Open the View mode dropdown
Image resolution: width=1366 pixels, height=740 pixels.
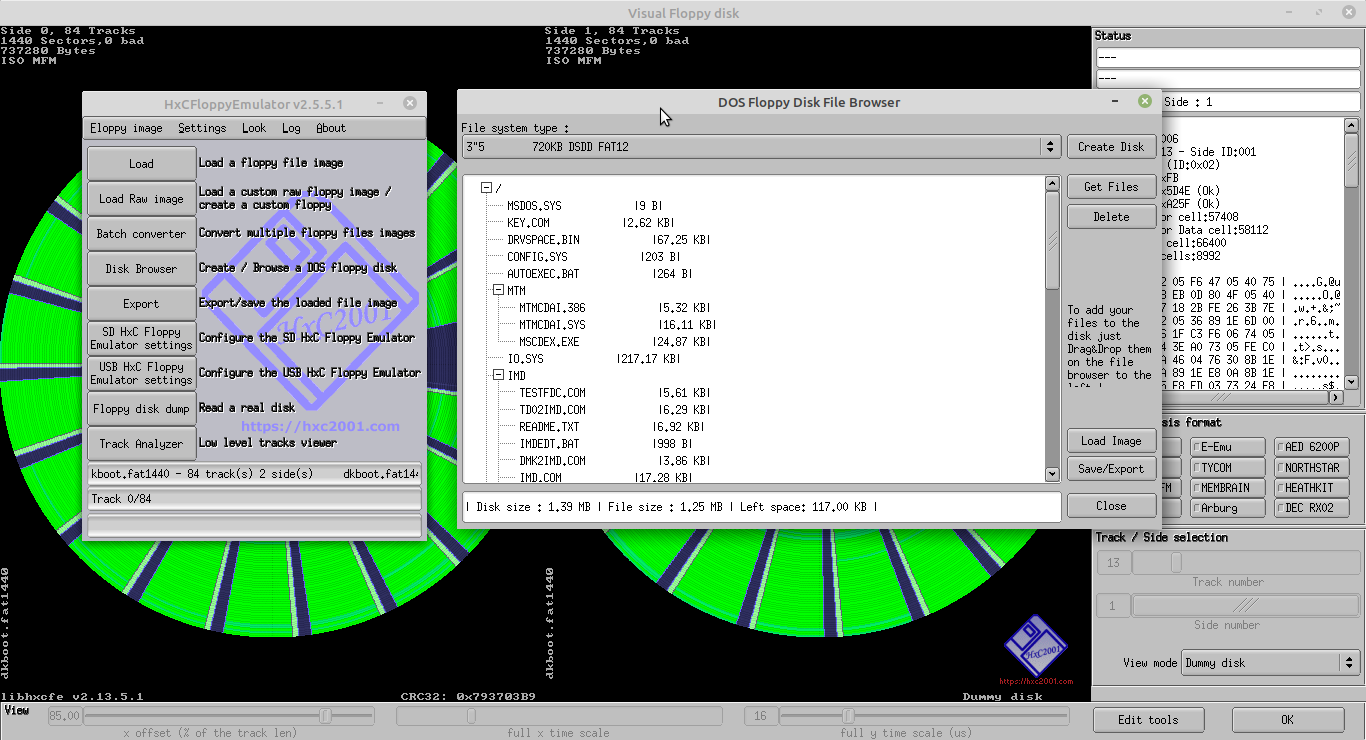pos(1270,663)
